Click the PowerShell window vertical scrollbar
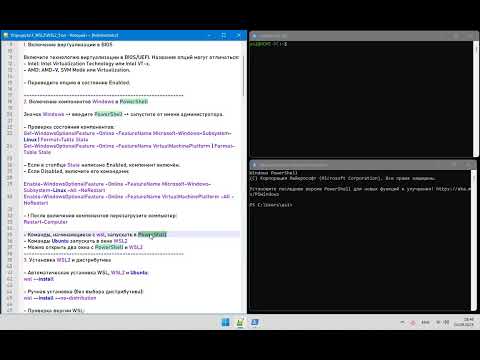Screen dimensions: 480x360 (x=474, y=240)
